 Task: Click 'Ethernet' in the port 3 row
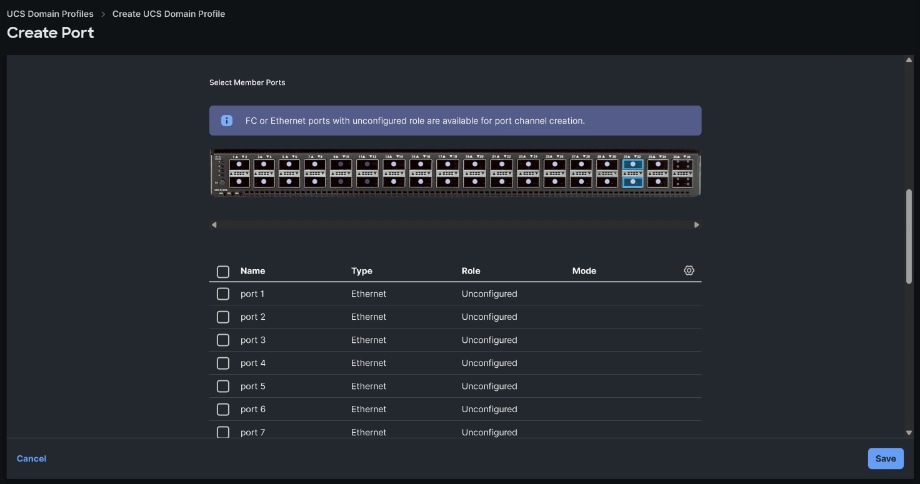[368, 340]
